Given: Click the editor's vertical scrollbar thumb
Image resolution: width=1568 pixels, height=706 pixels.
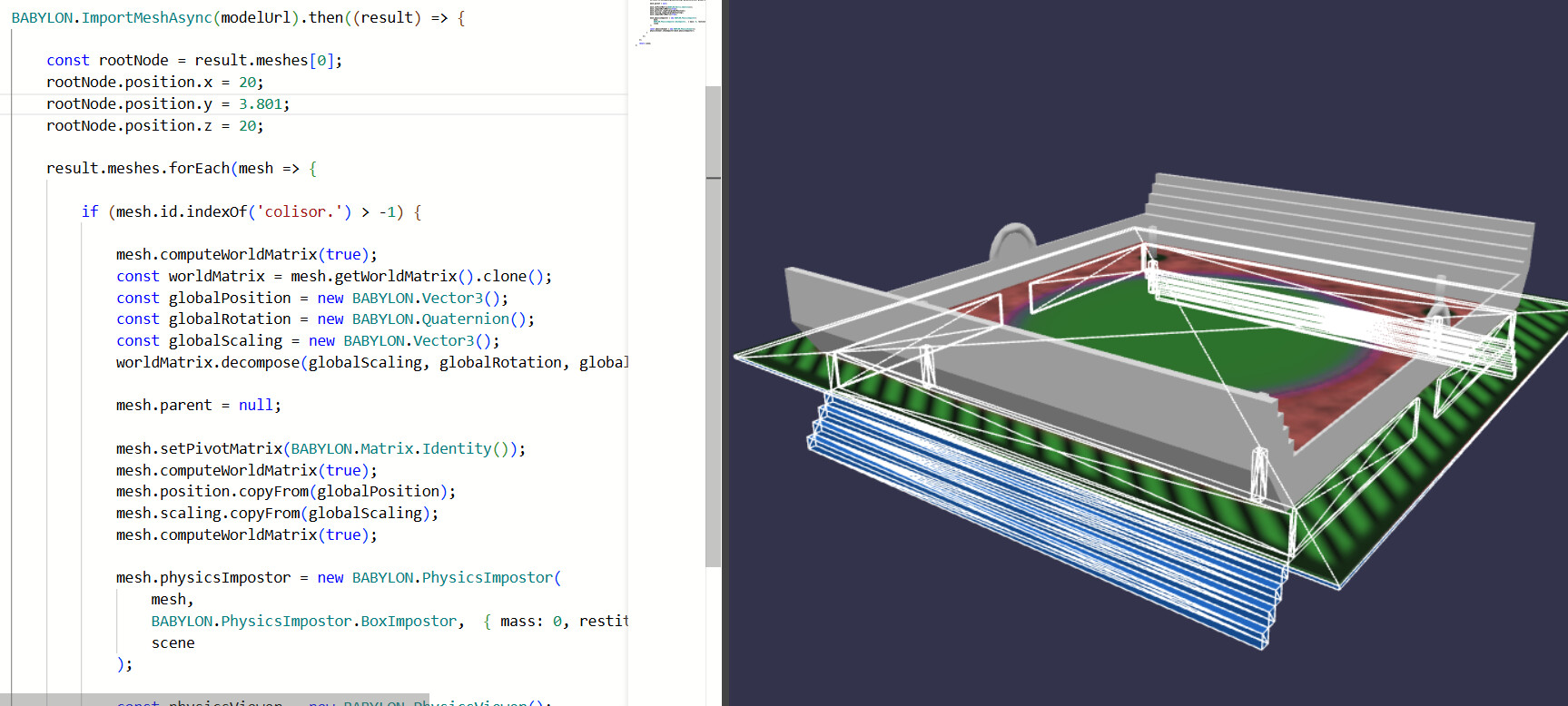Looking at the screenshot, I should [x=713, y=327].
